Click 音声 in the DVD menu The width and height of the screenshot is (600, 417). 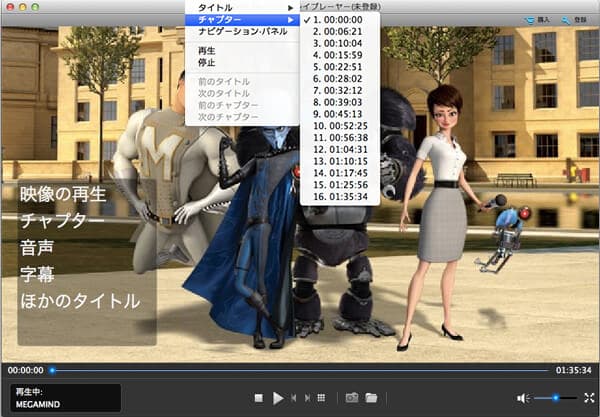(x=41, y=246)
